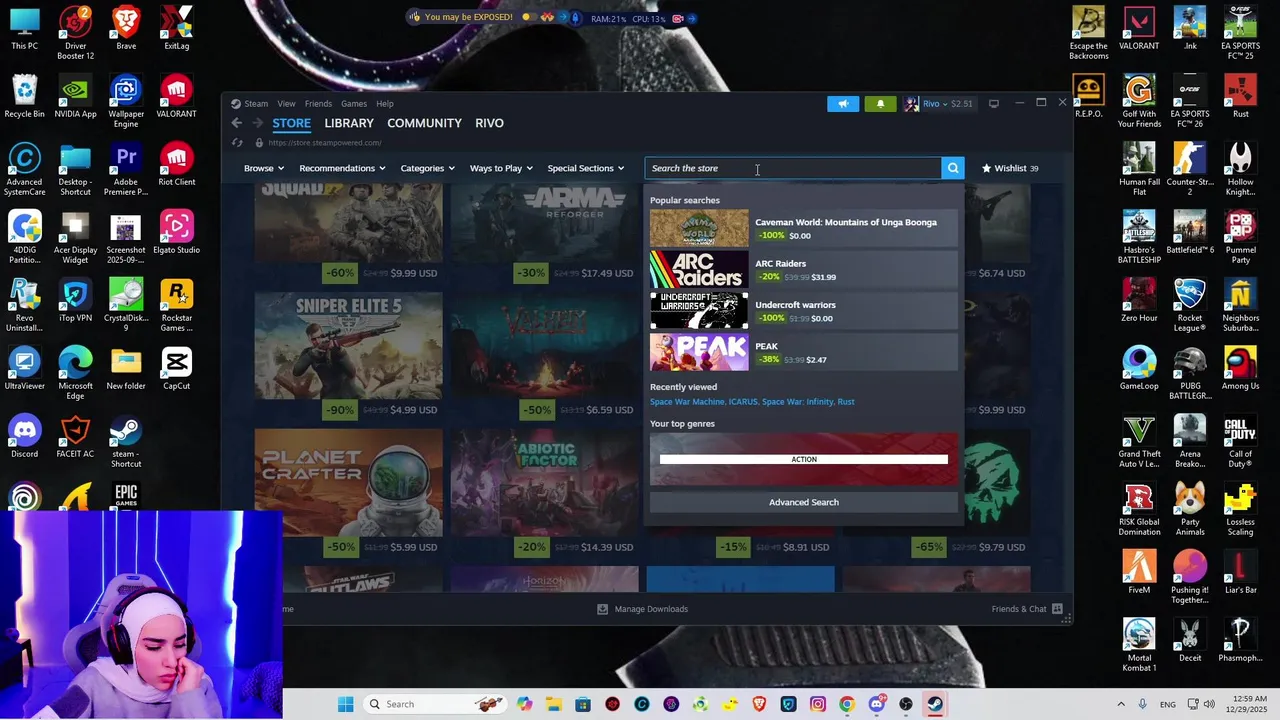Click the Search the store input field
The image size is (1280, 720).
[793, 168]
